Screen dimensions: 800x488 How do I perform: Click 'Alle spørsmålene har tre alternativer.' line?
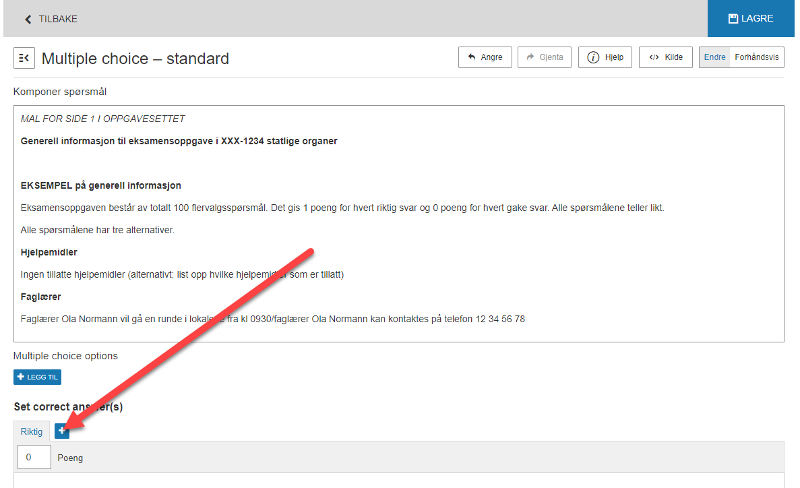click(97, 230)
